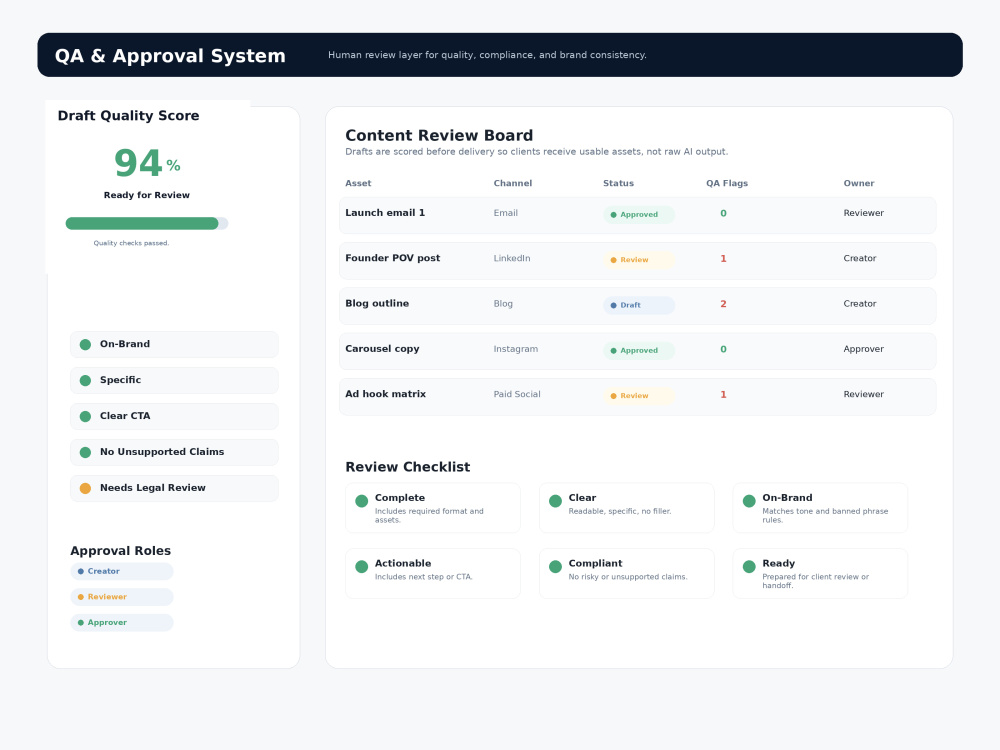Open the Carousel copy asset

(382, 349)
